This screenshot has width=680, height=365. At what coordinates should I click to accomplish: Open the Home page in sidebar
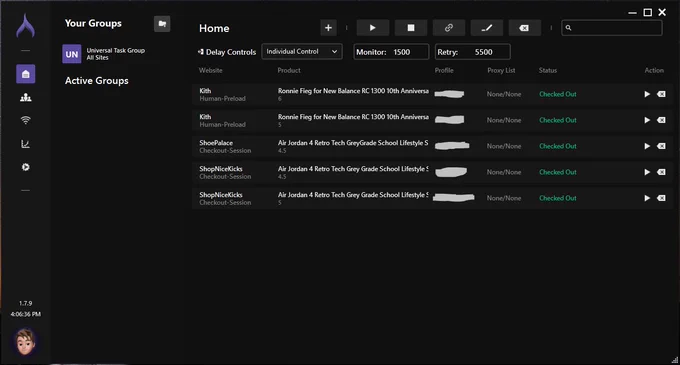click(26, 74)
